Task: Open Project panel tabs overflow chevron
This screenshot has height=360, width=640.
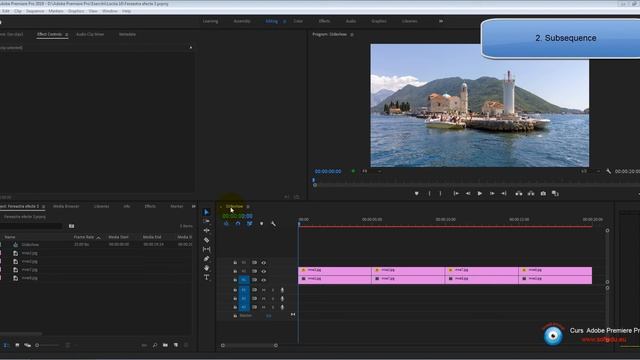Action: coord(193,207)
